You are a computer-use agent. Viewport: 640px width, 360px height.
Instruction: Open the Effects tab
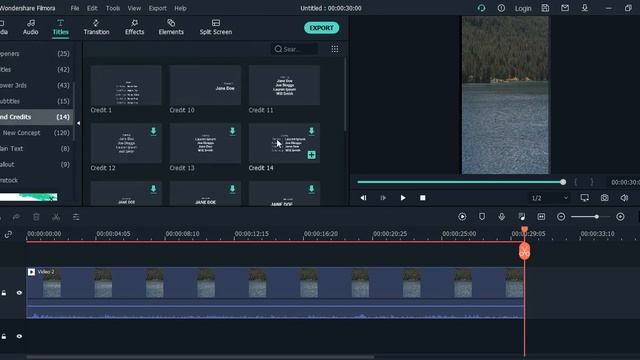point(134,27)
